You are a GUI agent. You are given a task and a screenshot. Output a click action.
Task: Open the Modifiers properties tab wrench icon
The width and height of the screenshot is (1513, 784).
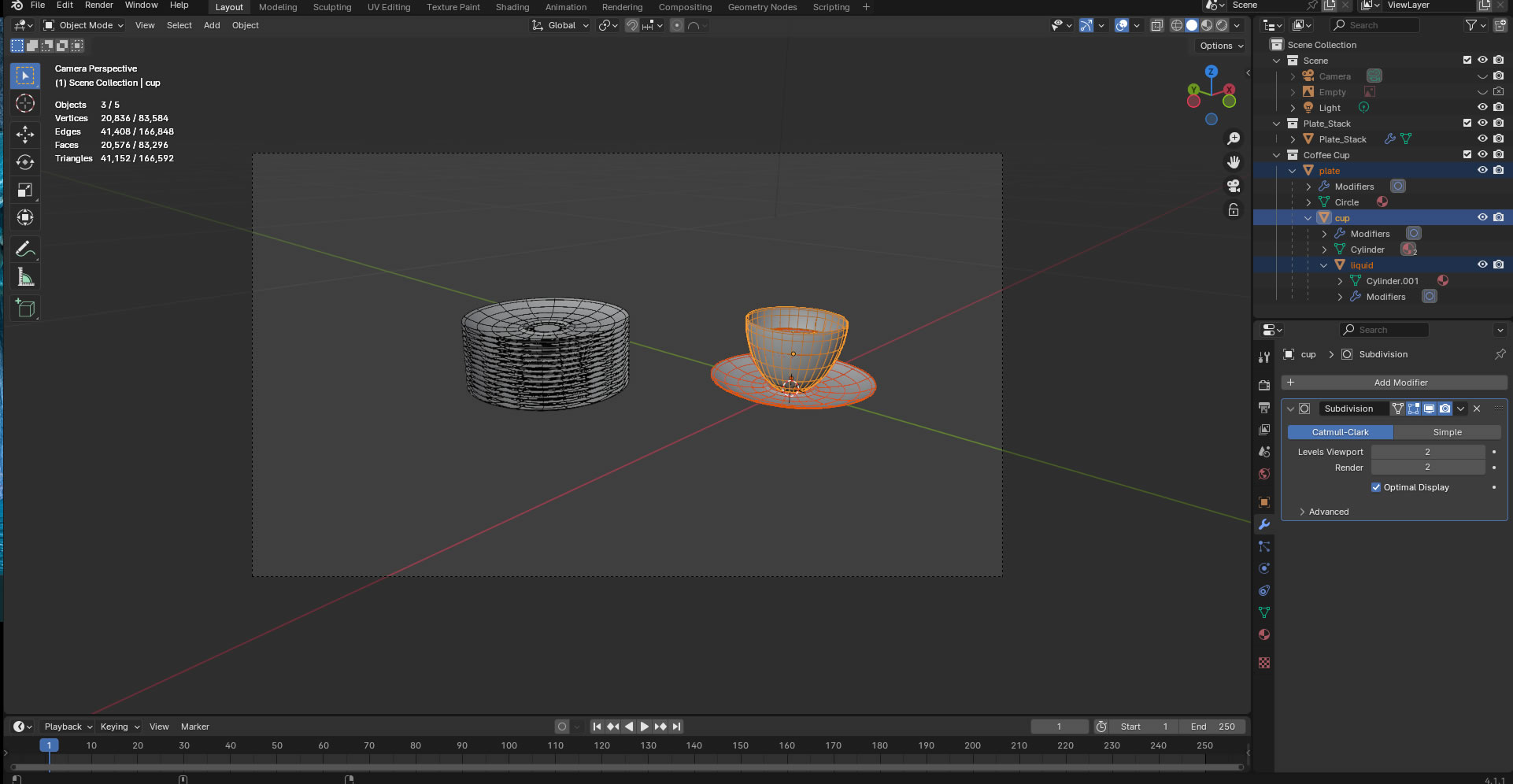tap(1264, 524)
